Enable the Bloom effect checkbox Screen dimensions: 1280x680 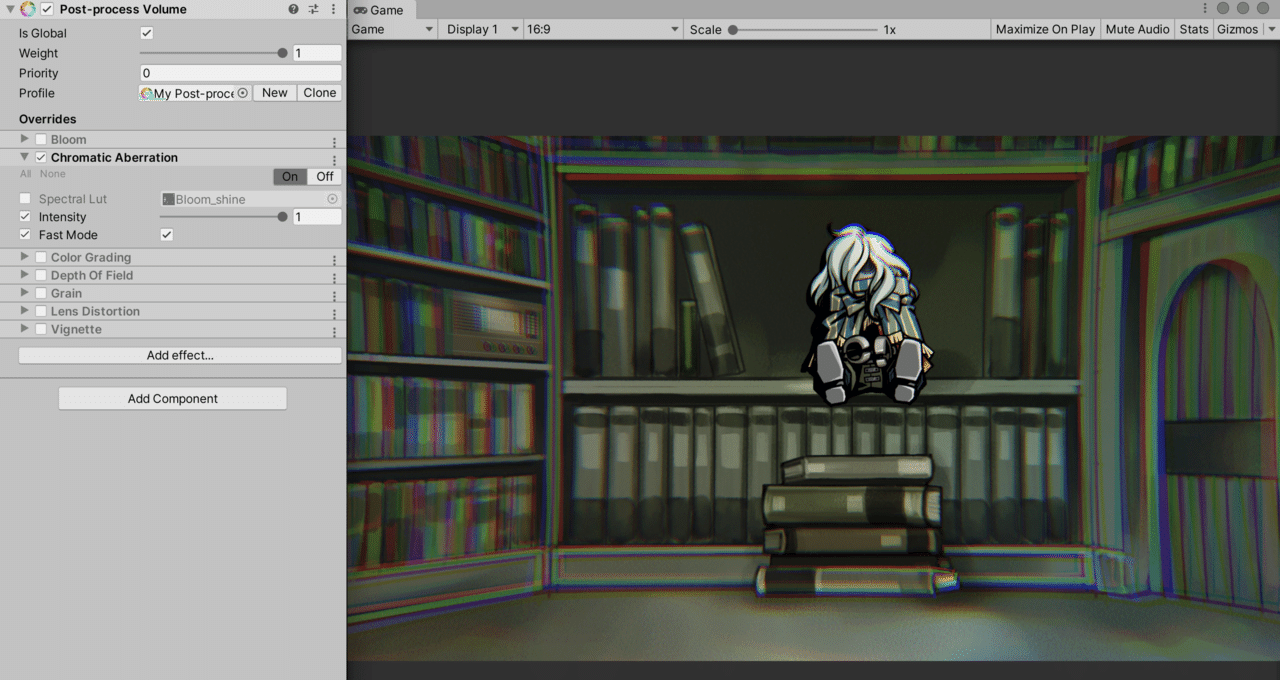[x=41, y=139]
